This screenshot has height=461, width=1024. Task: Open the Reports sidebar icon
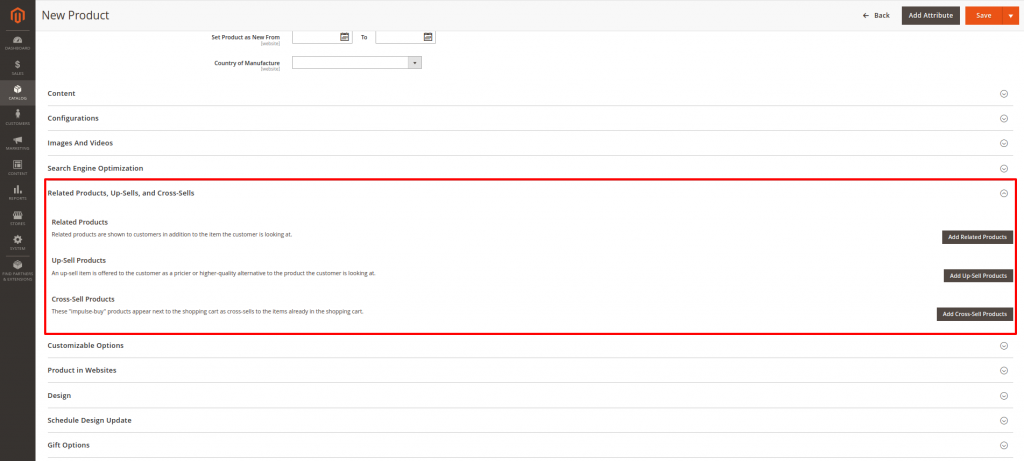17,191
